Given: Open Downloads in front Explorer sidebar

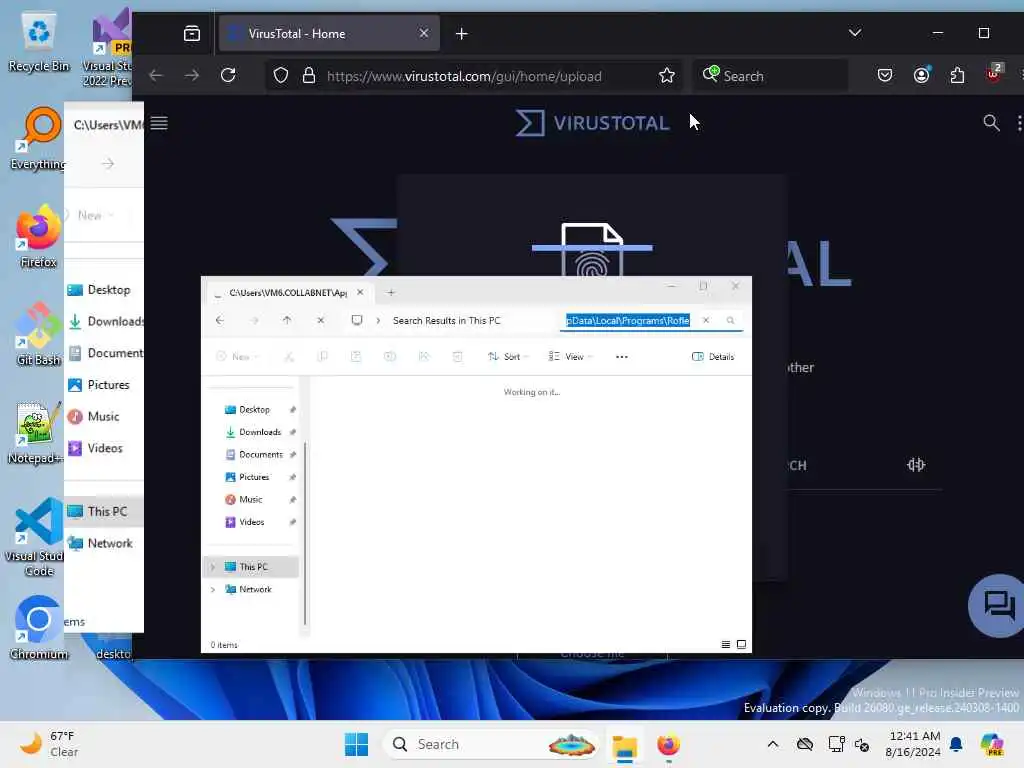Looking at the screenshot, I should tap(259, 432).
